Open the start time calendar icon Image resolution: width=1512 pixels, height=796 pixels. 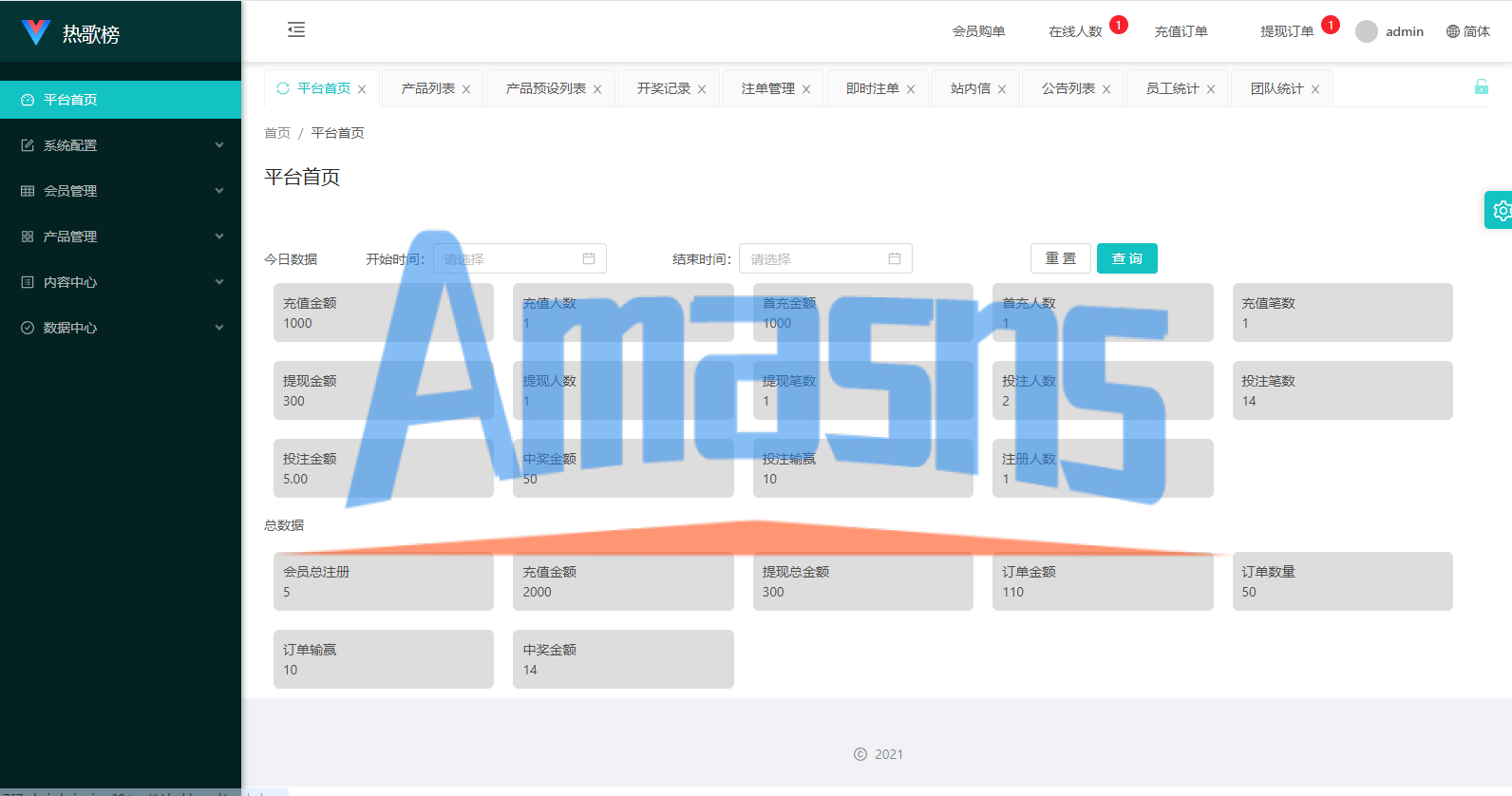coord(589,258)
